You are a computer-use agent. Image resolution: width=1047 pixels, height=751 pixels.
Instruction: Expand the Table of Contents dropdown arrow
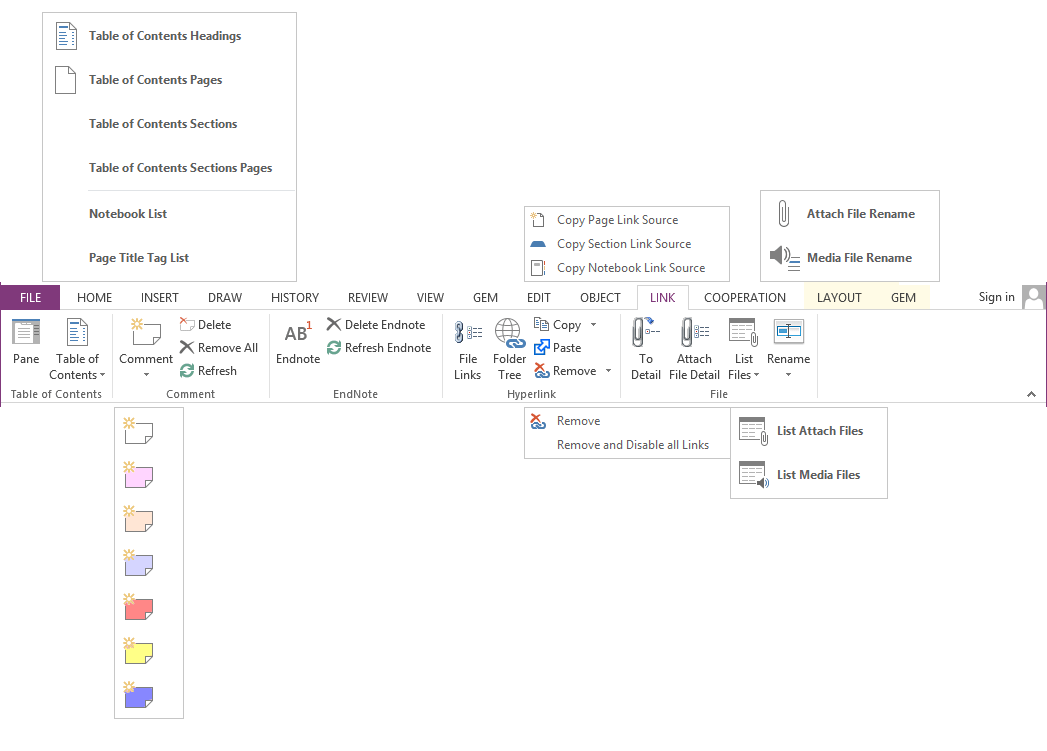102,375
